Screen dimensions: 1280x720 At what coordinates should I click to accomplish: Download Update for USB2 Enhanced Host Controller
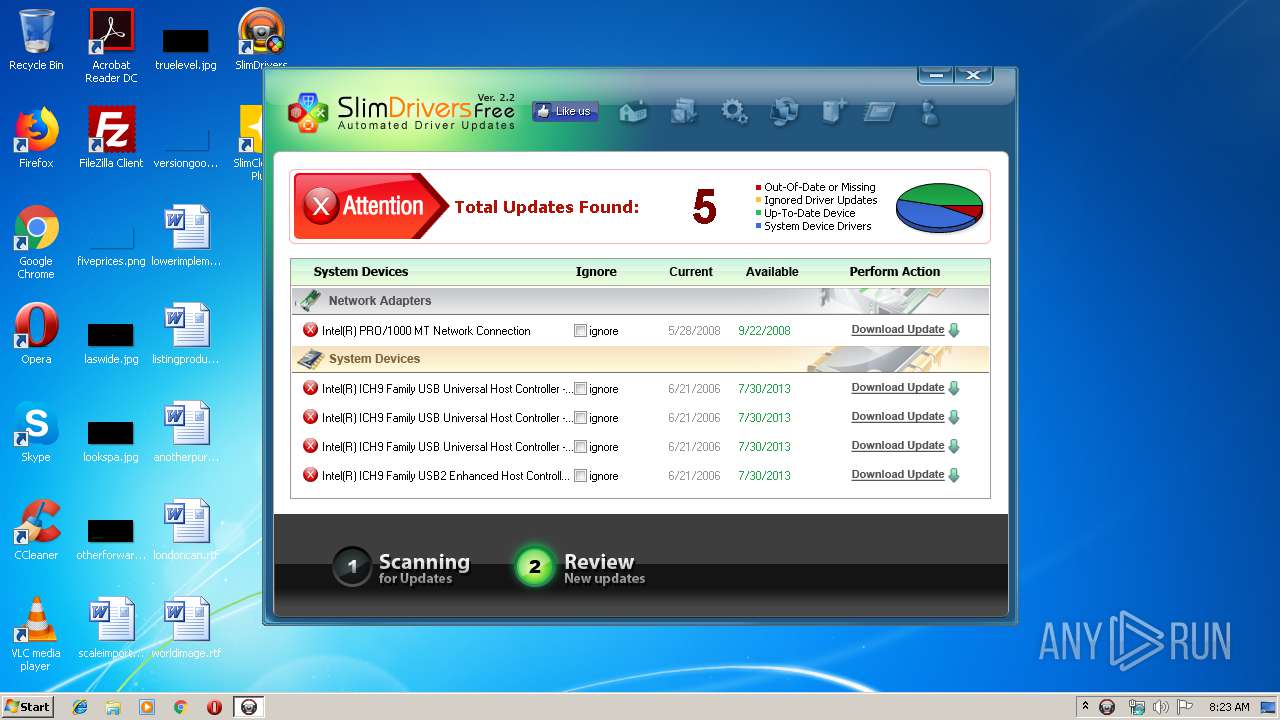(x=905, y=475)
